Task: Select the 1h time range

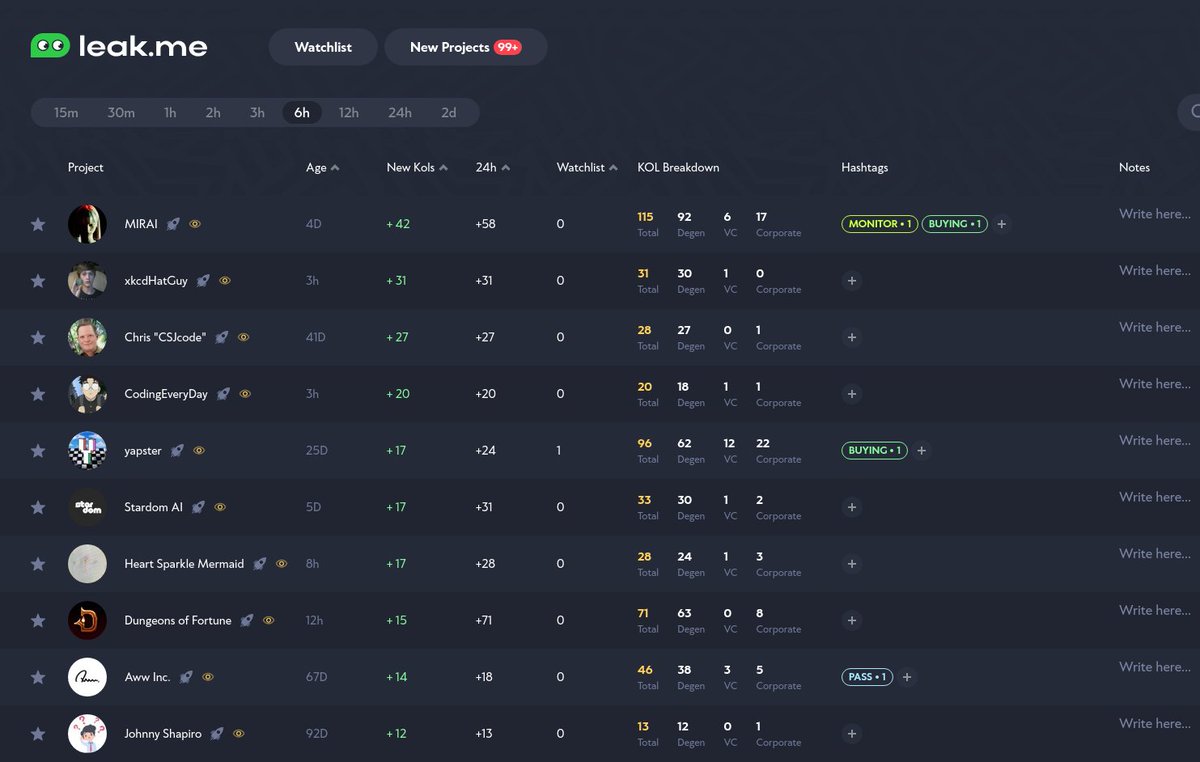Action: point(170,112)
